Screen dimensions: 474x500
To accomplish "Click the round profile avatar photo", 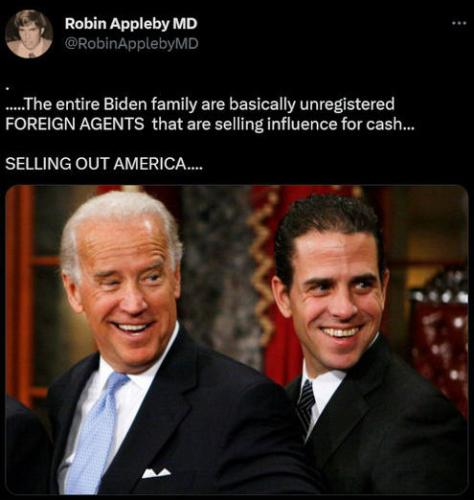I will [29, 34].
